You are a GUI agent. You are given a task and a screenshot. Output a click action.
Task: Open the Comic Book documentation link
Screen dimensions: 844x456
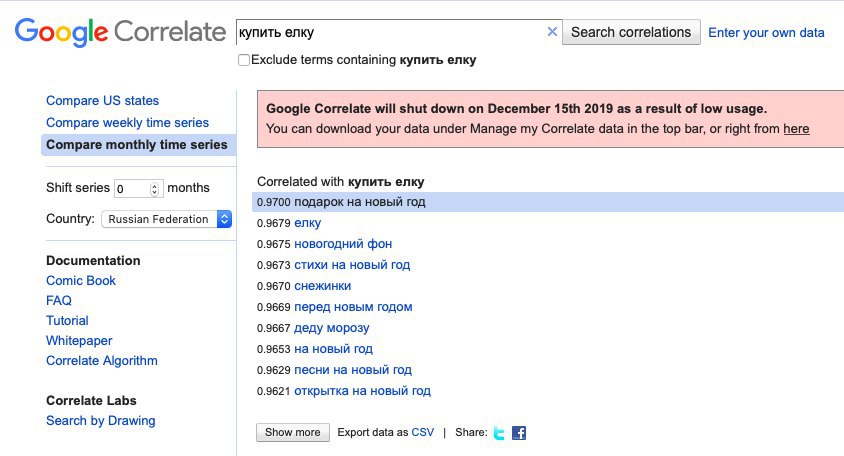pyautogui.click(x=81, y=280)
